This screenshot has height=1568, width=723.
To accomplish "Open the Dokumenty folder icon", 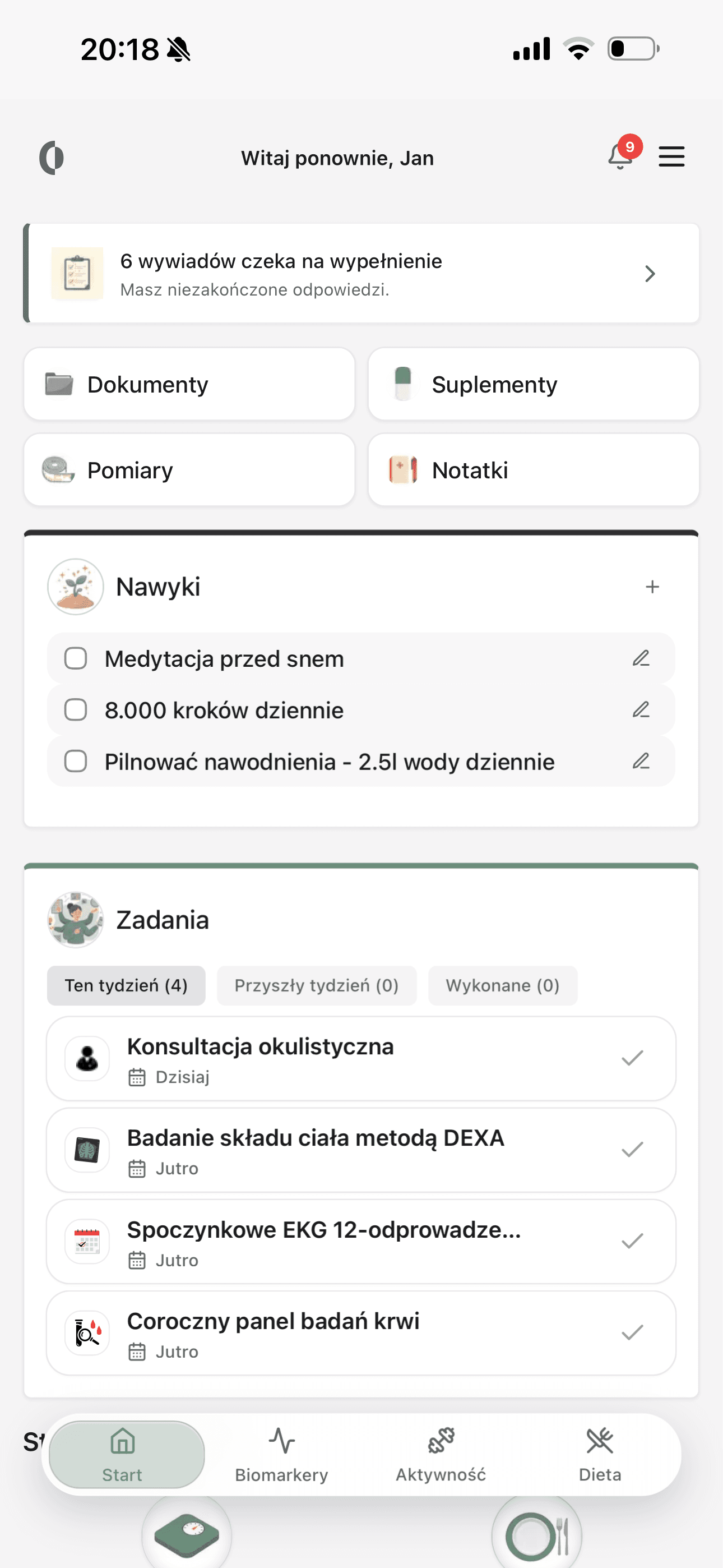I will (59, 383).
